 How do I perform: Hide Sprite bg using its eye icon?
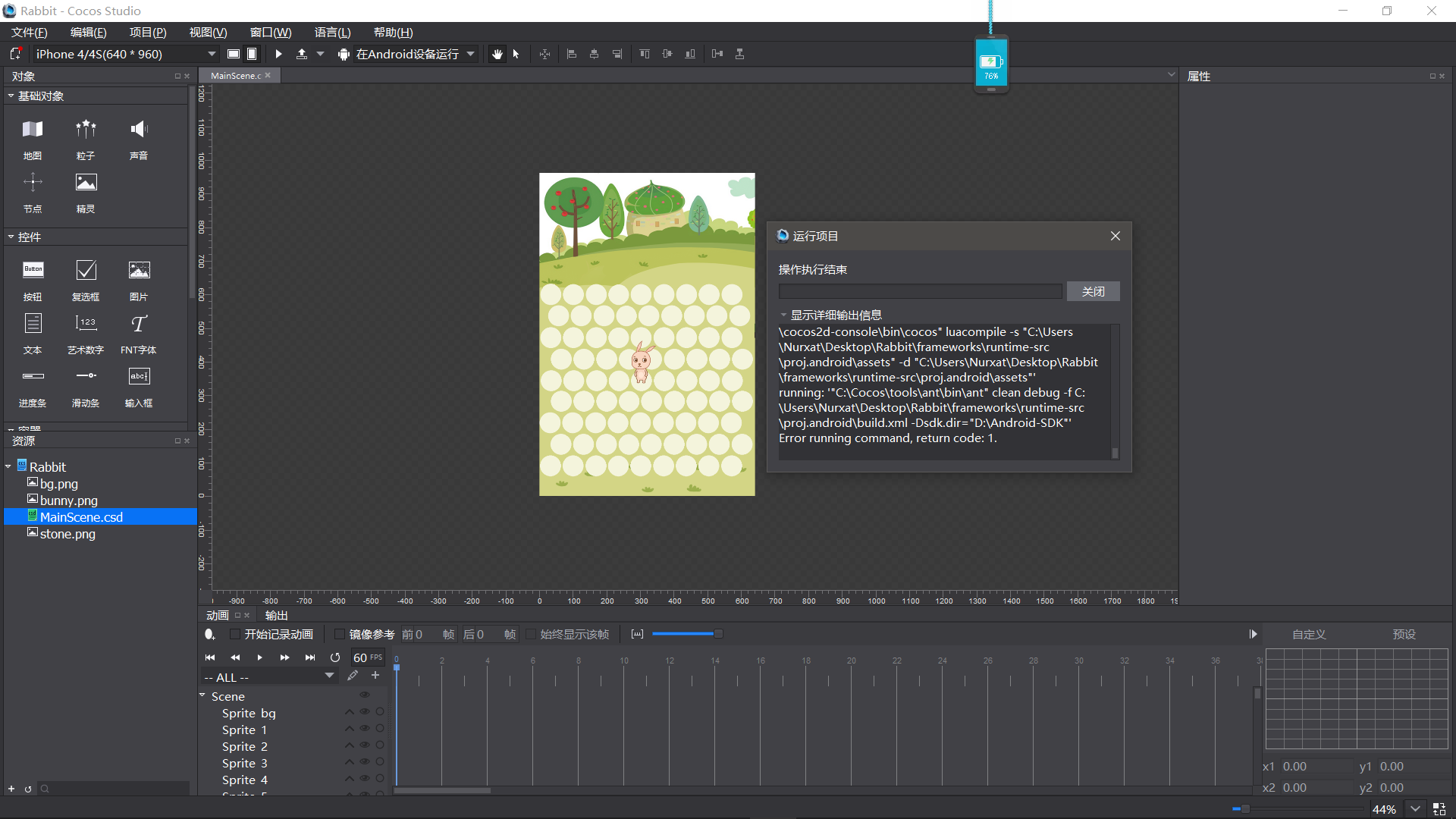point(364,712)
